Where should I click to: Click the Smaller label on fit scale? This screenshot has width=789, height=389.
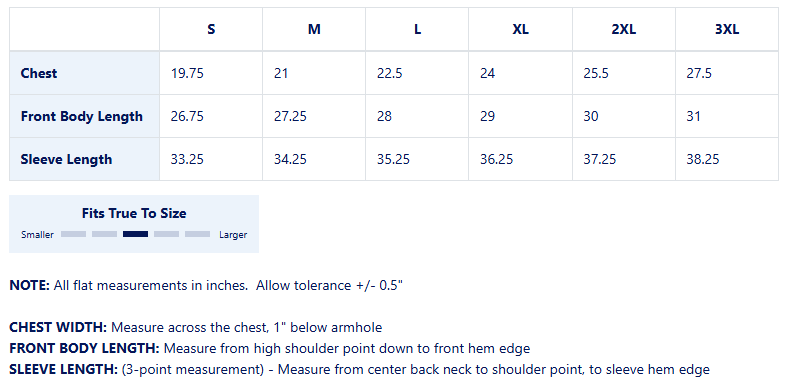click(x=37, y=235)
